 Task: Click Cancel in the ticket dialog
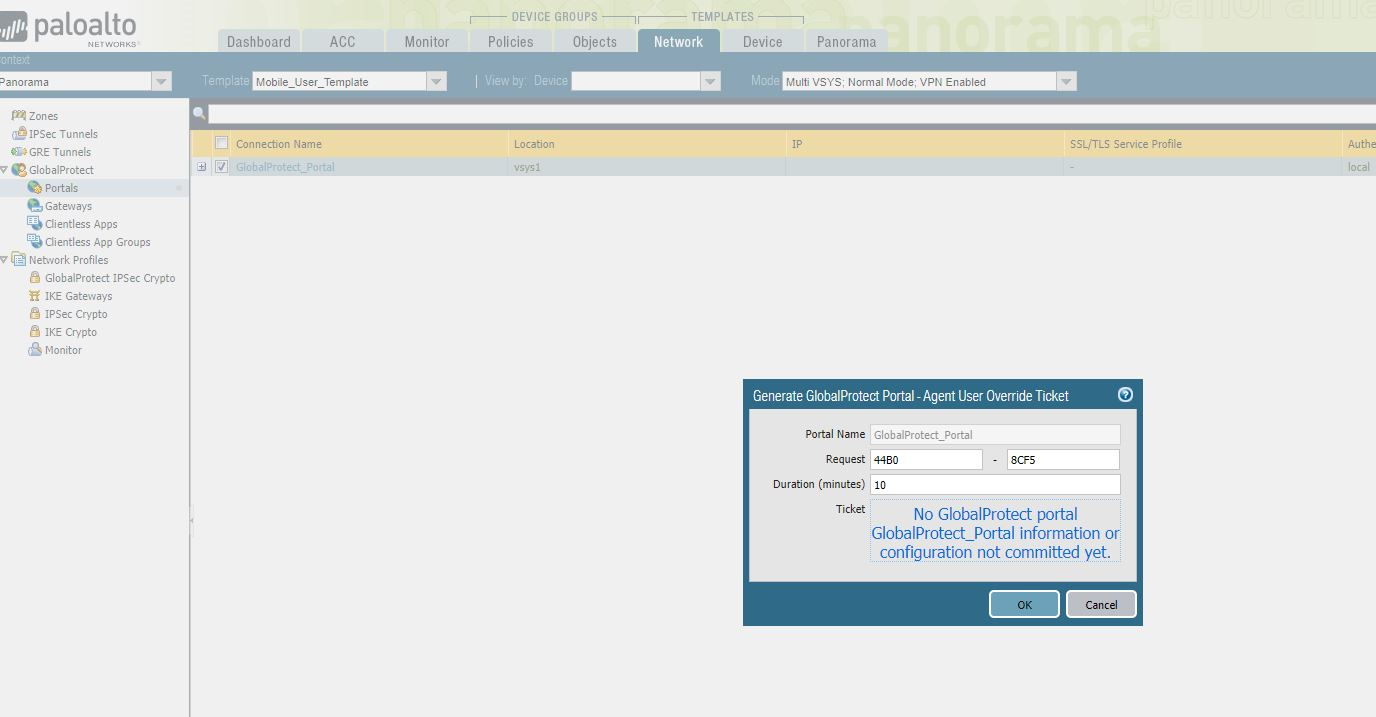pyautogui.click(x=1101, y=604)
